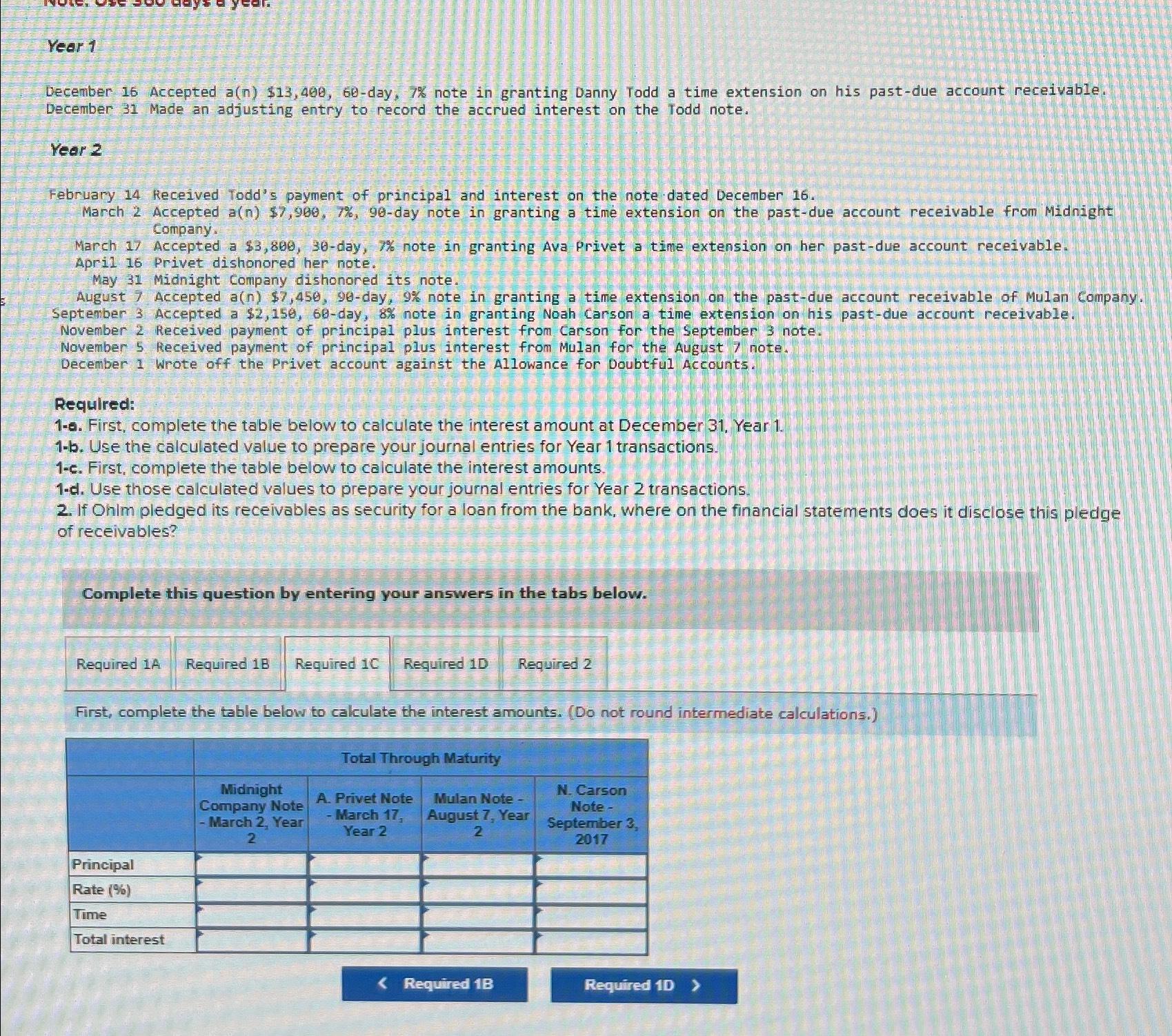The width and height of the screenshot is (1172, 1036).
Task: Click the September 3 Noah Carson transaction line
Action: [564, 314]
